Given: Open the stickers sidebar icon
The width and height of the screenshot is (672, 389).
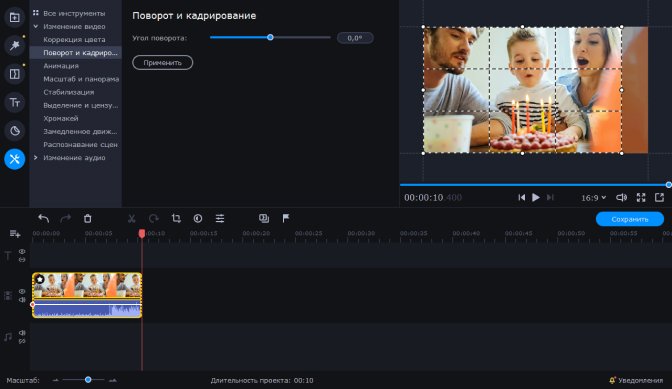Looking at the screenshot, I should (x=15, y=131).
